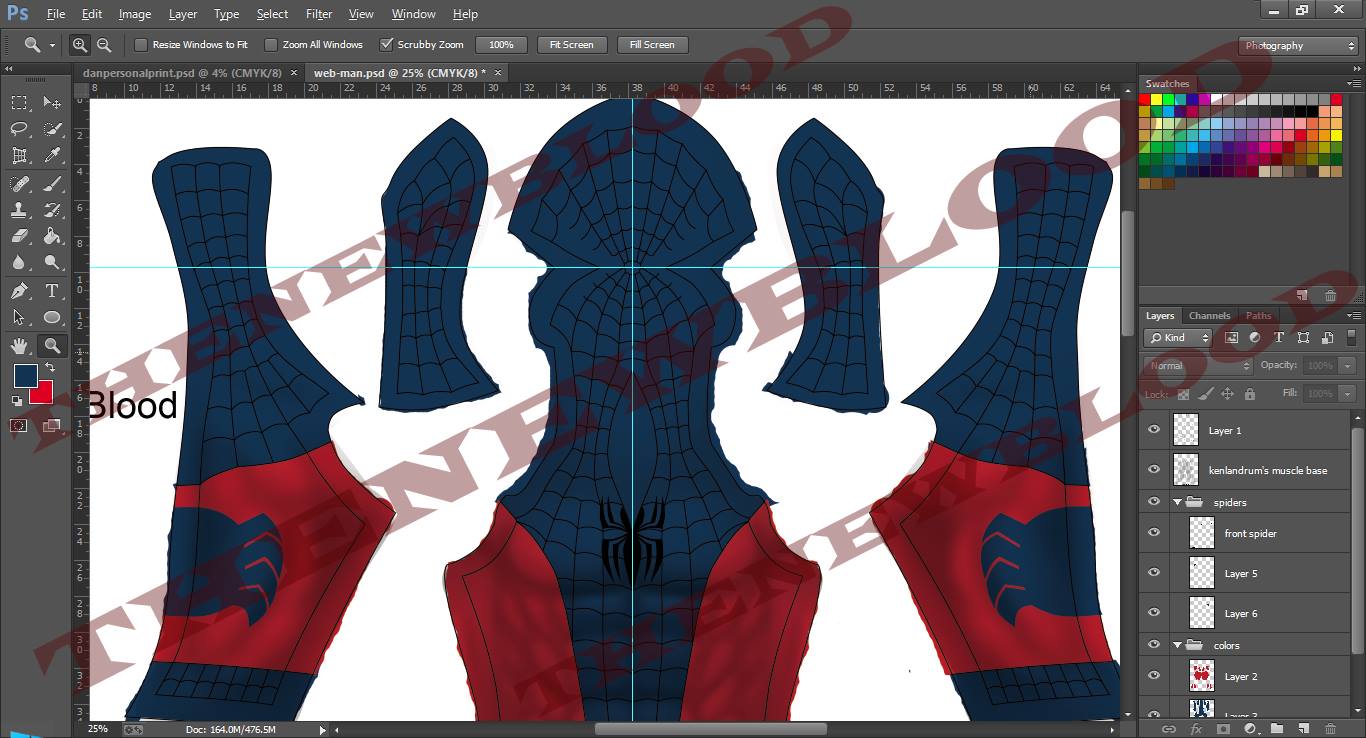Hide the front spider layer
The height and width of the screenshot is (738, 1366).
pos(1154,533)
